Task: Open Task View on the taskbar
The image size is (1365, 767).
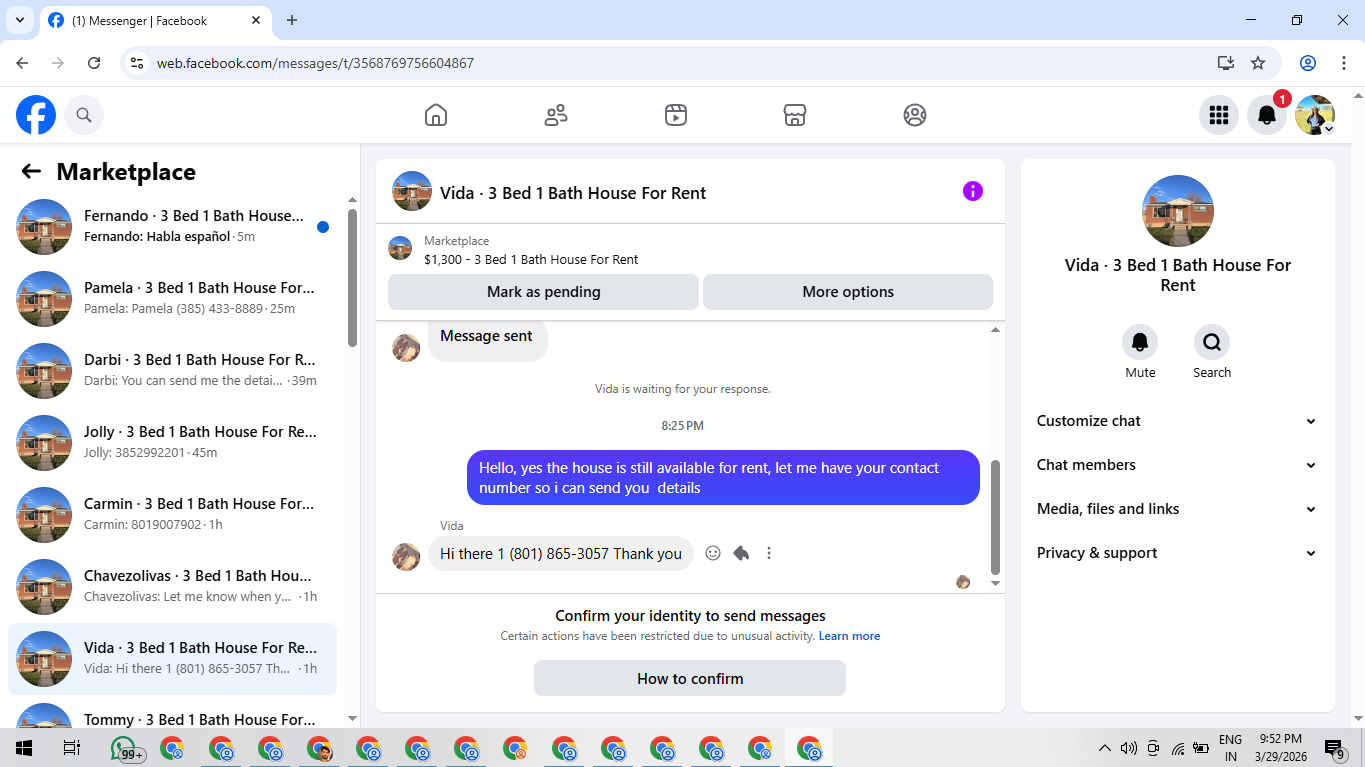Action: (x=71, y=748)
